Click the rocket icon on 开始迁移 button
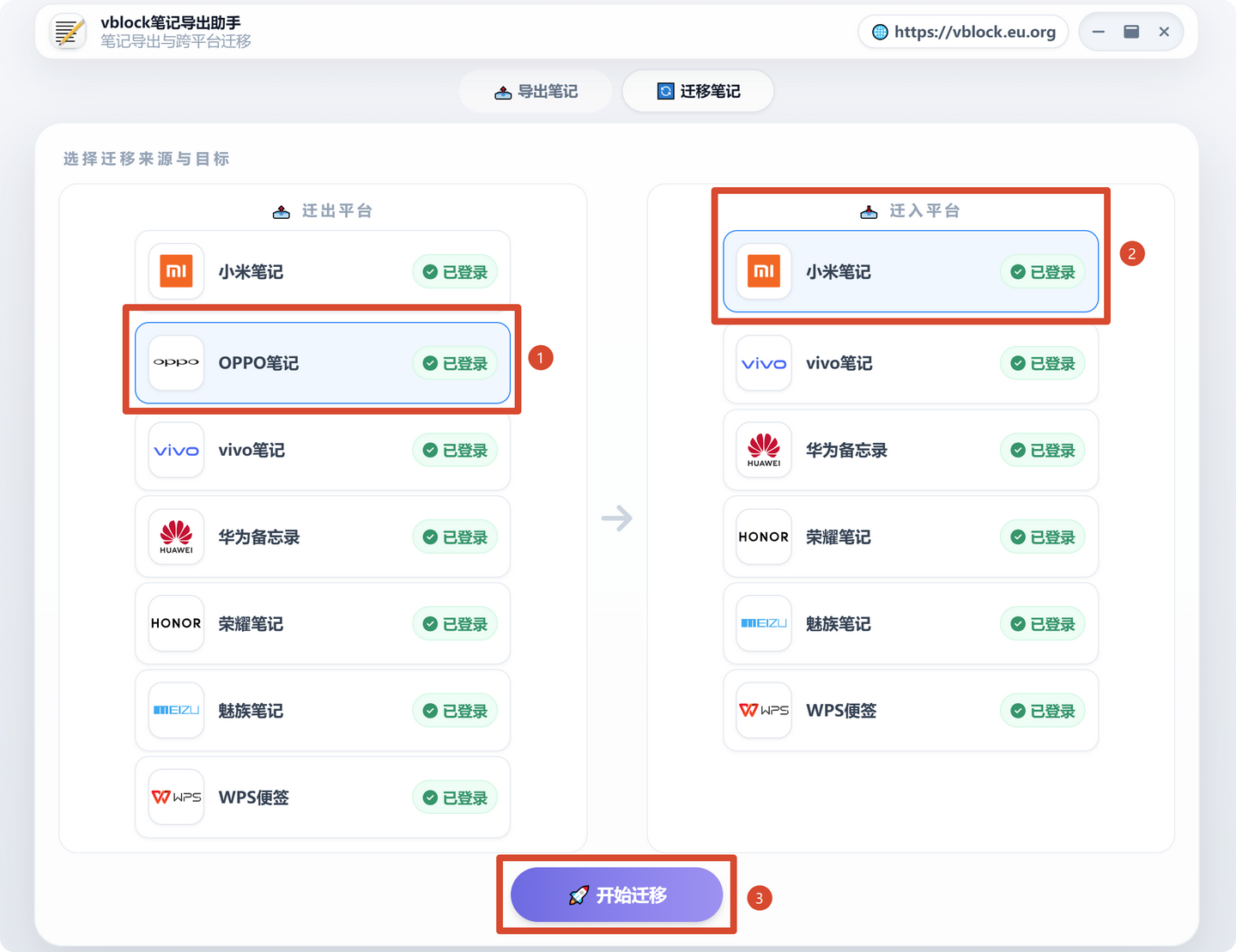The width and height of the screenshot is (1236, 952). tap(579, 895)
